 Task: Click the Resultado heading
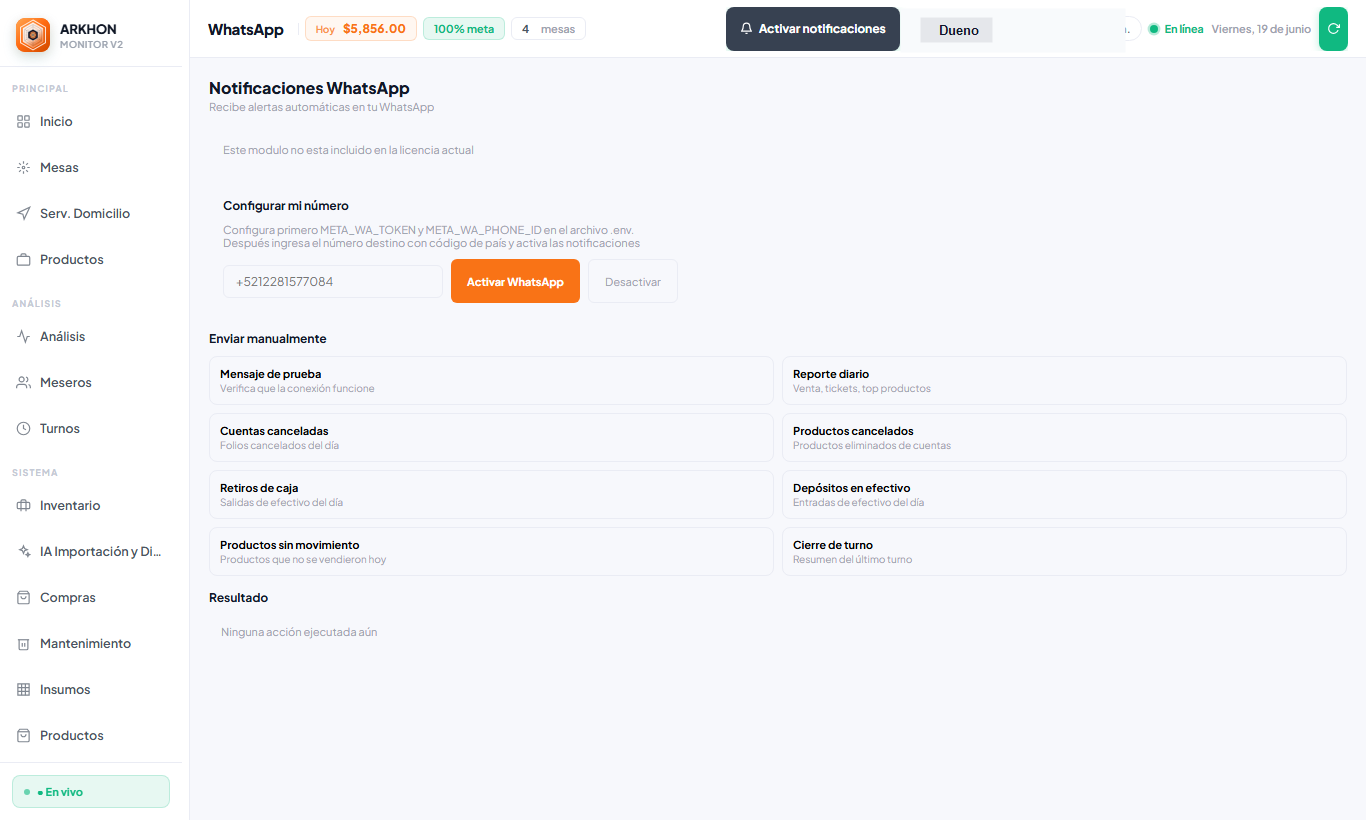(238, 597)
